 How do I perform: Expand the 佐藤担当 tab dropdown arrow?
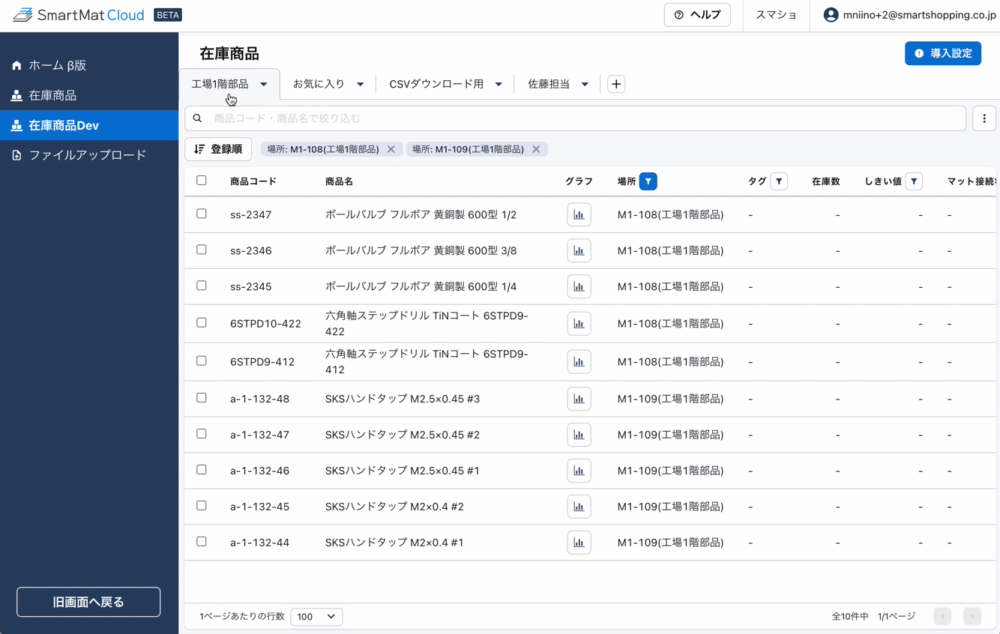point(585,84)
